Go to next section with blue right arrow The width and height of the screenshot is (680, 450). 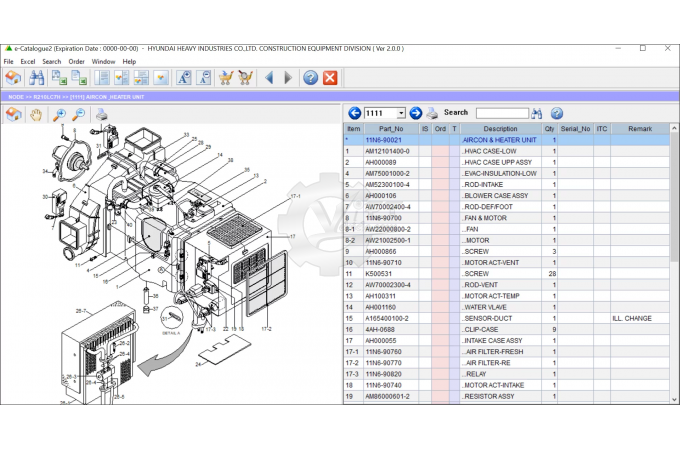(415, 113)
